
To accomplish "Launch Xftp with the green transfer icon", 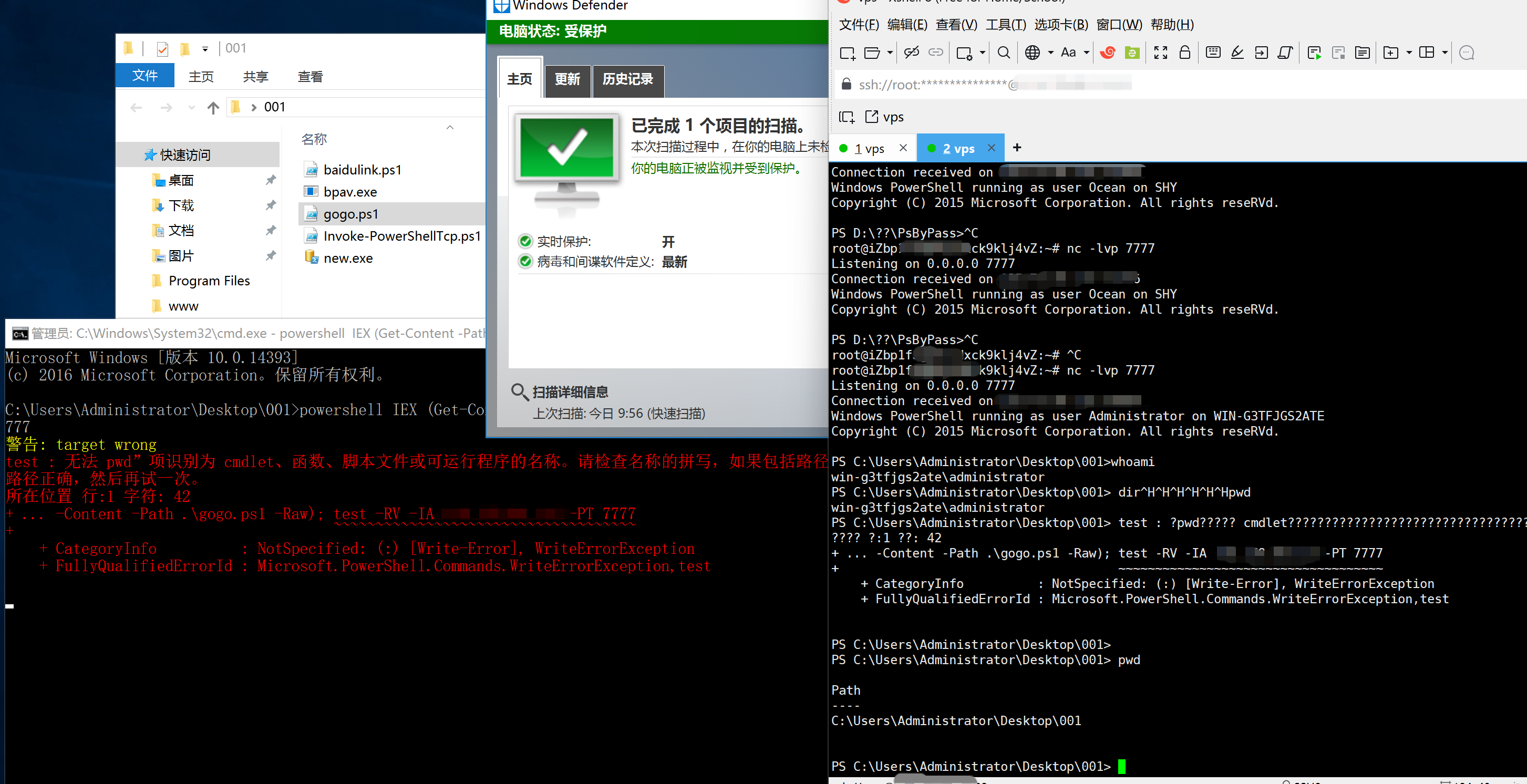I will click(1132, 53).
